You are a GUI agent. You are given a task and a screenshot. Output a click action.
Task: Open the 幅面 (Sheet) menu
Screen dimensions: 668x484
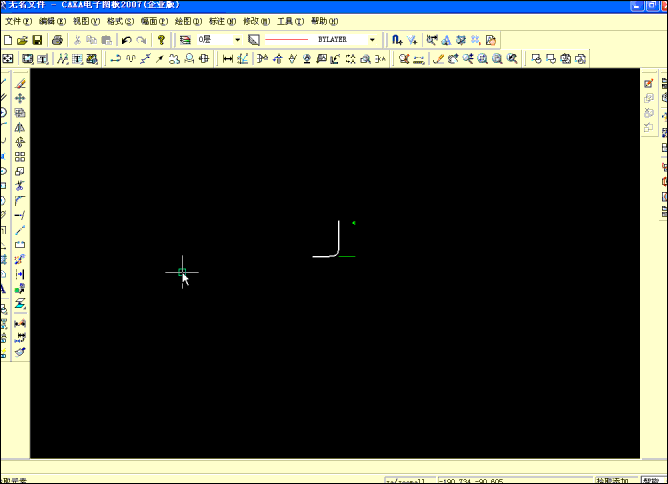tap(155, 21)
